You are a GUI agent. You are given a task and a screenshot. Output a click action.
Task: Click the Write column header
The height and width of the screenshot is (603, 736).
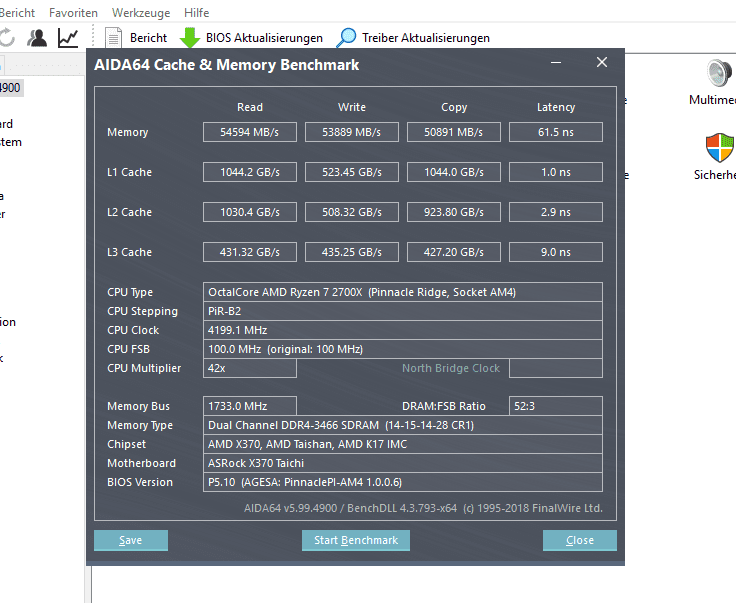(x=352, y=107)
